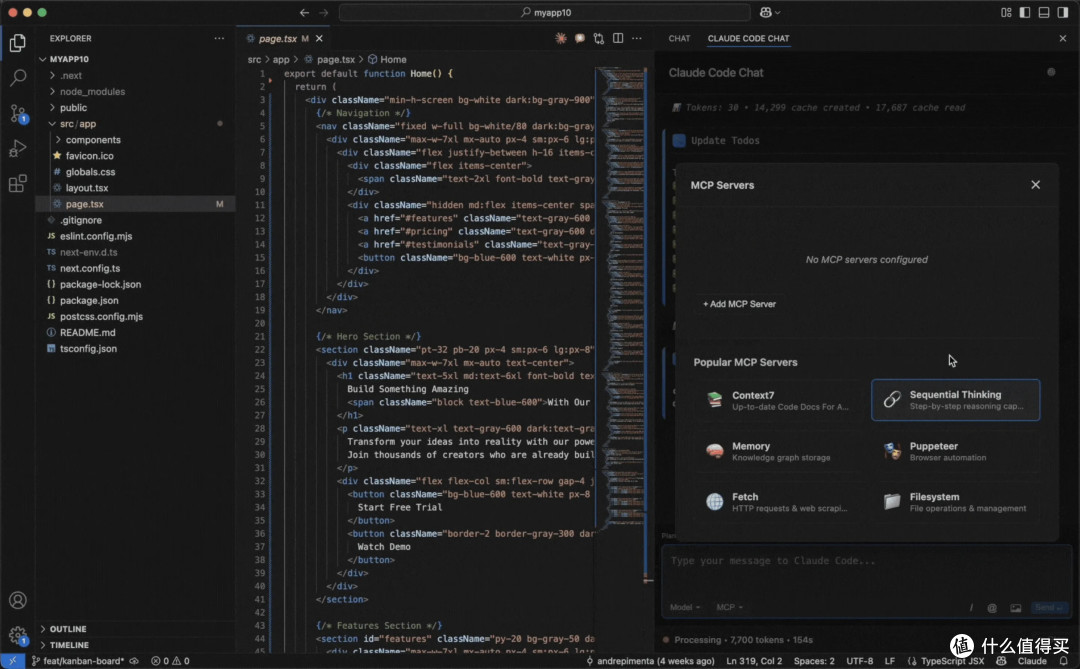The height and width of the screenshot is (669, 1080).
Task: Open the Copilot menu in title bar
Action: point(769,12)
